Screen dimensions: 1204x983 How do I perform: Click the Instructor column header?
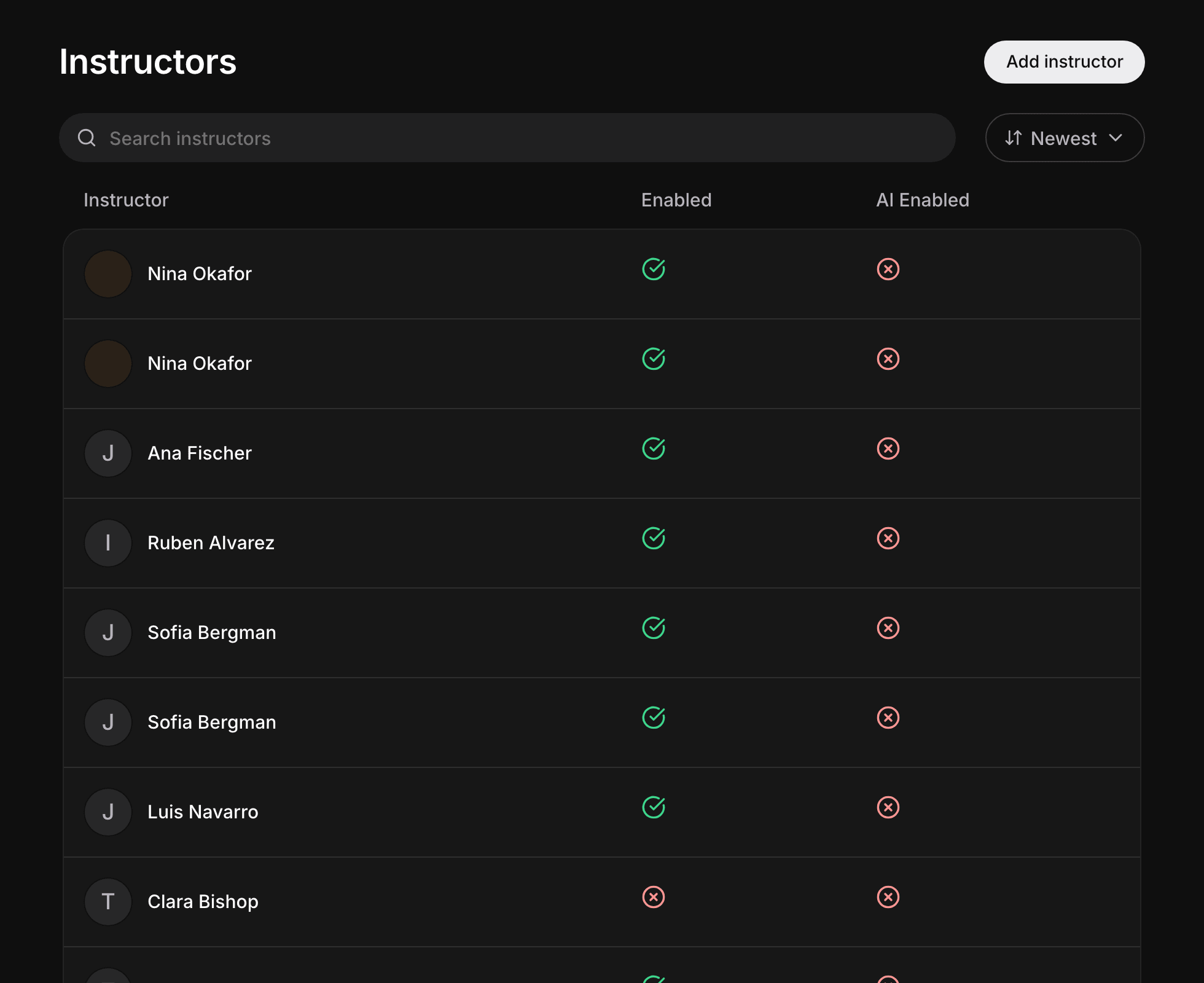(126, 200)
